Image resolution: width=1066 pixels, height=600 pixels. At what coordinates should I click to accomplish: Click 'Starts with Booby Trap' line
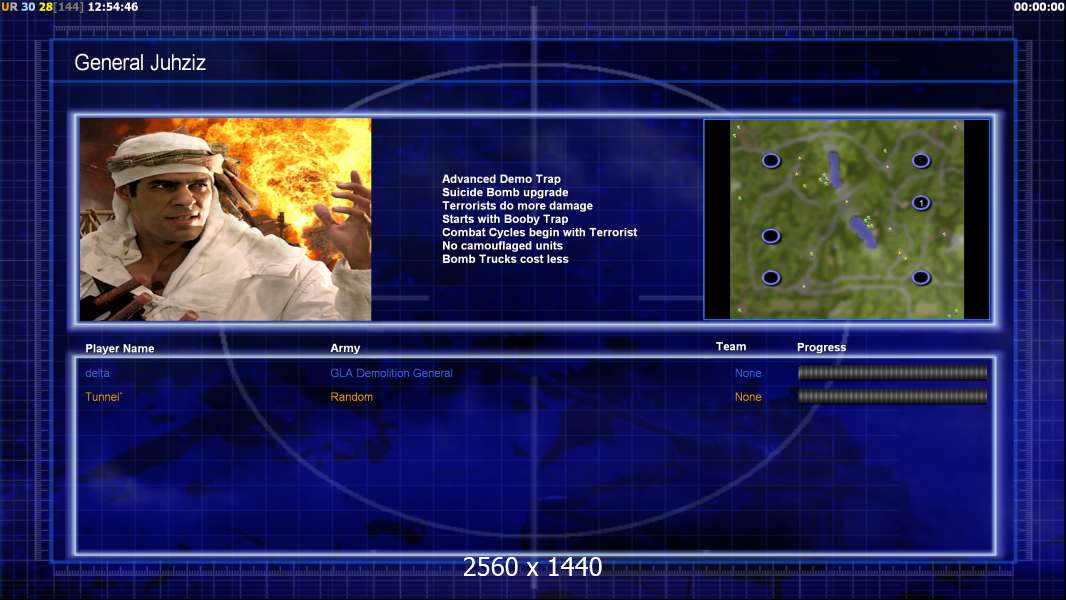coord(505,219)
